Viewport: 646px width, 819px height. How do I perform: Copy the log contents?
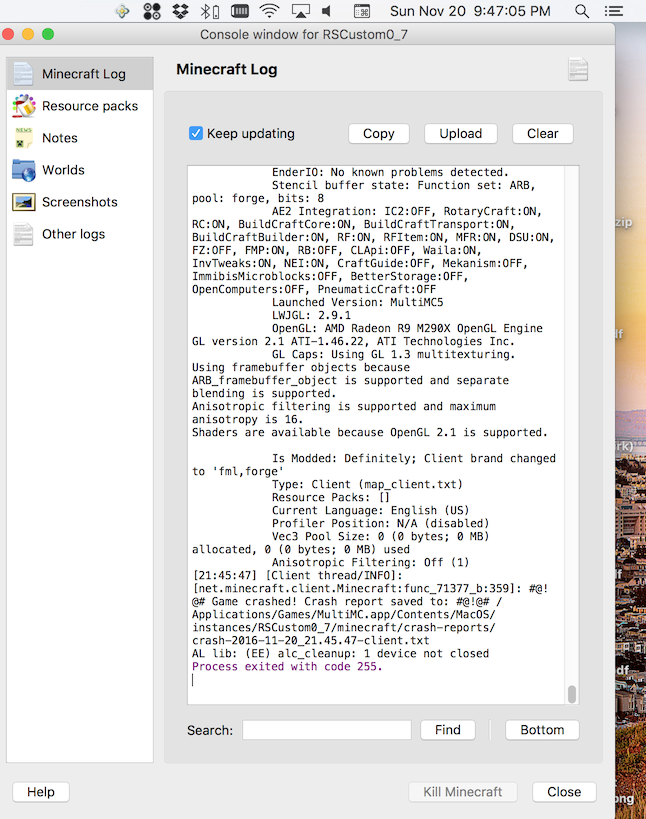pyautogui.click(x=378, y=133)
